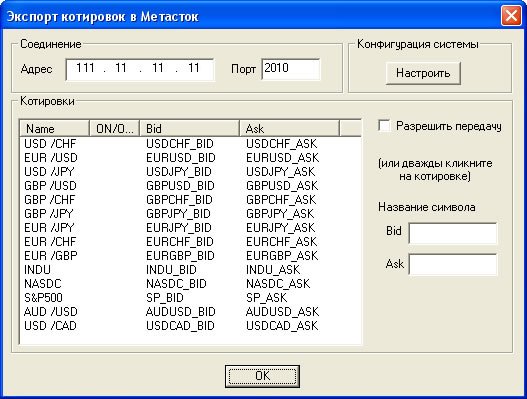Select the USD /CAD quote row
Viewport: 527px width, 399px height.
(190, 325)
